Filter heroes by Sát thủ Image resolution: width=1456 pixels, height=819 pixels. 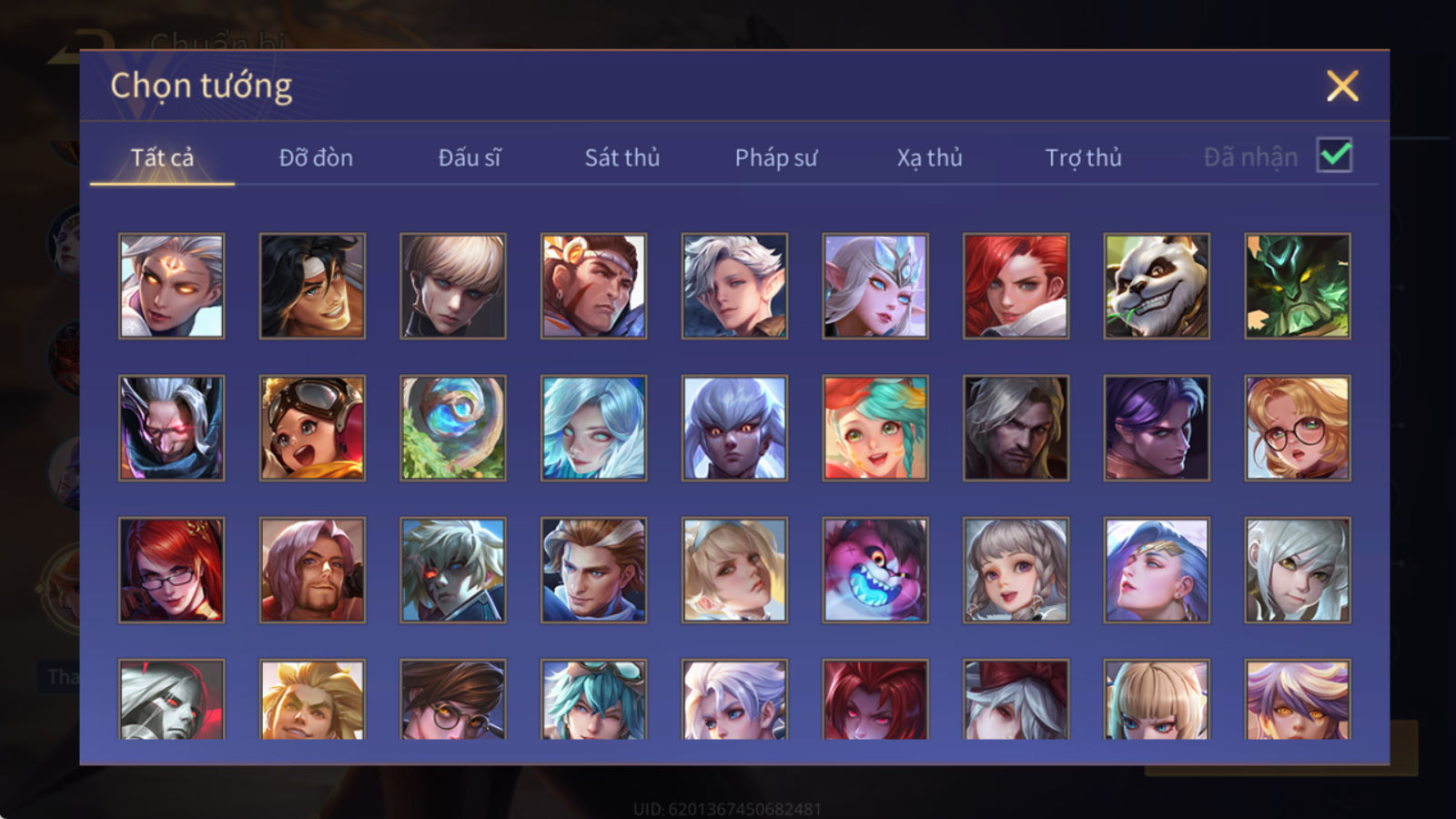622,157
